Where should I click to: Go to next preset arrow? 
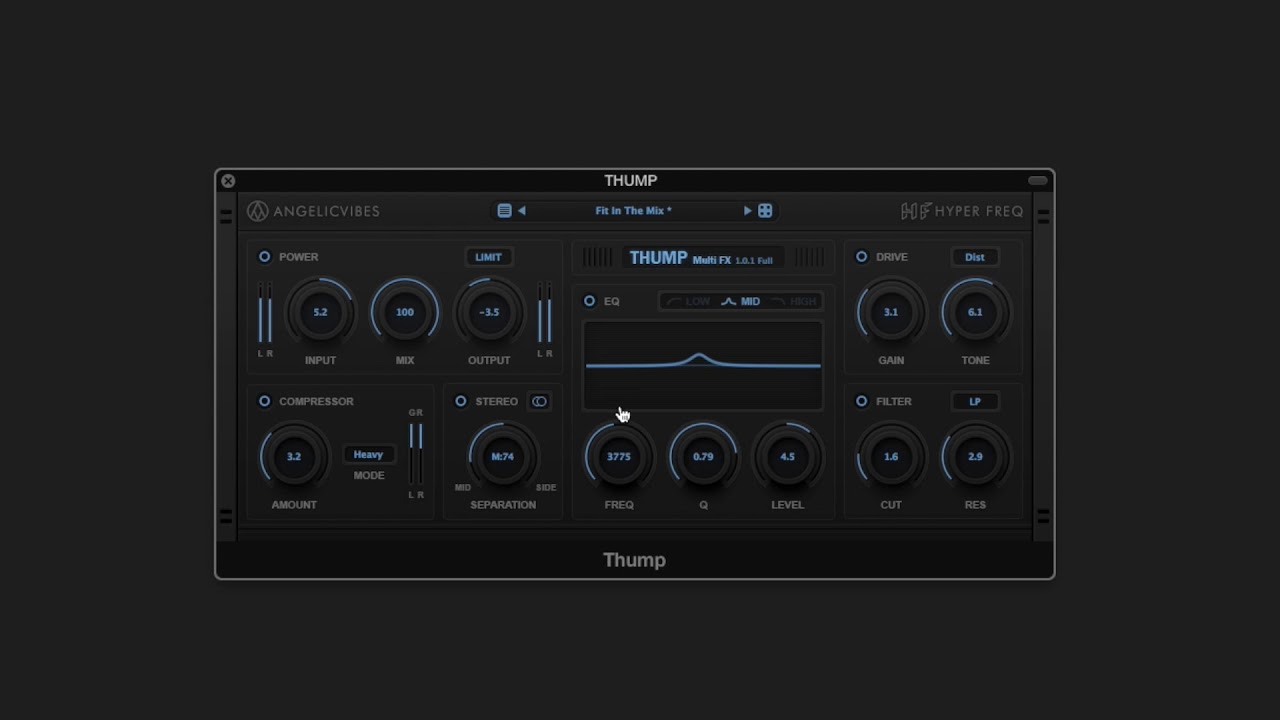click(747, 211)
